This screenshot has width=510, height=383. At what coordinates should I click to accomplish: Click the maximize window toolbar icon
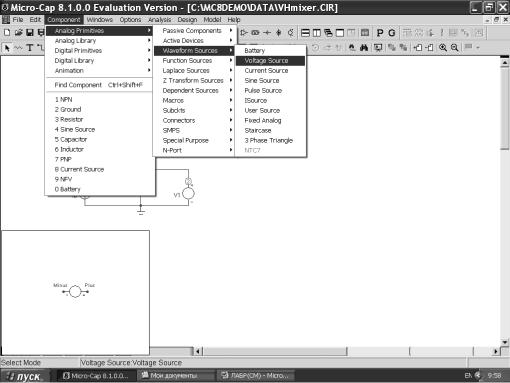(x=340, y=33)
